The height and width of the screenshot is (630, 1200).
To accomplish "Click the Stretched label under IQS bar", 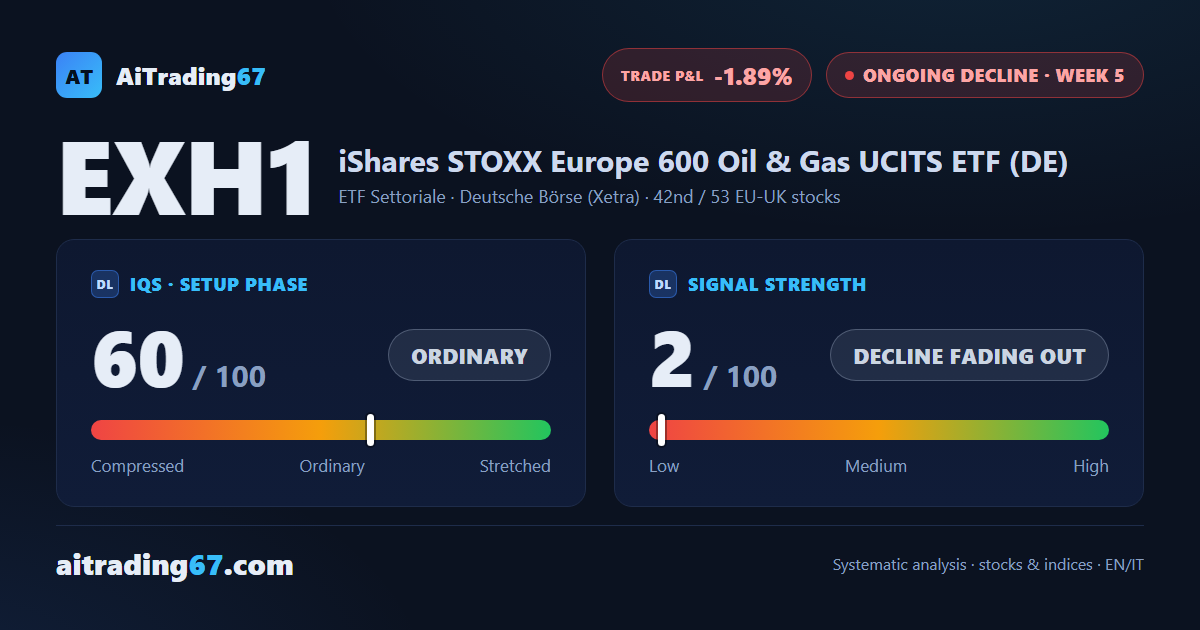I will (515, 466).
